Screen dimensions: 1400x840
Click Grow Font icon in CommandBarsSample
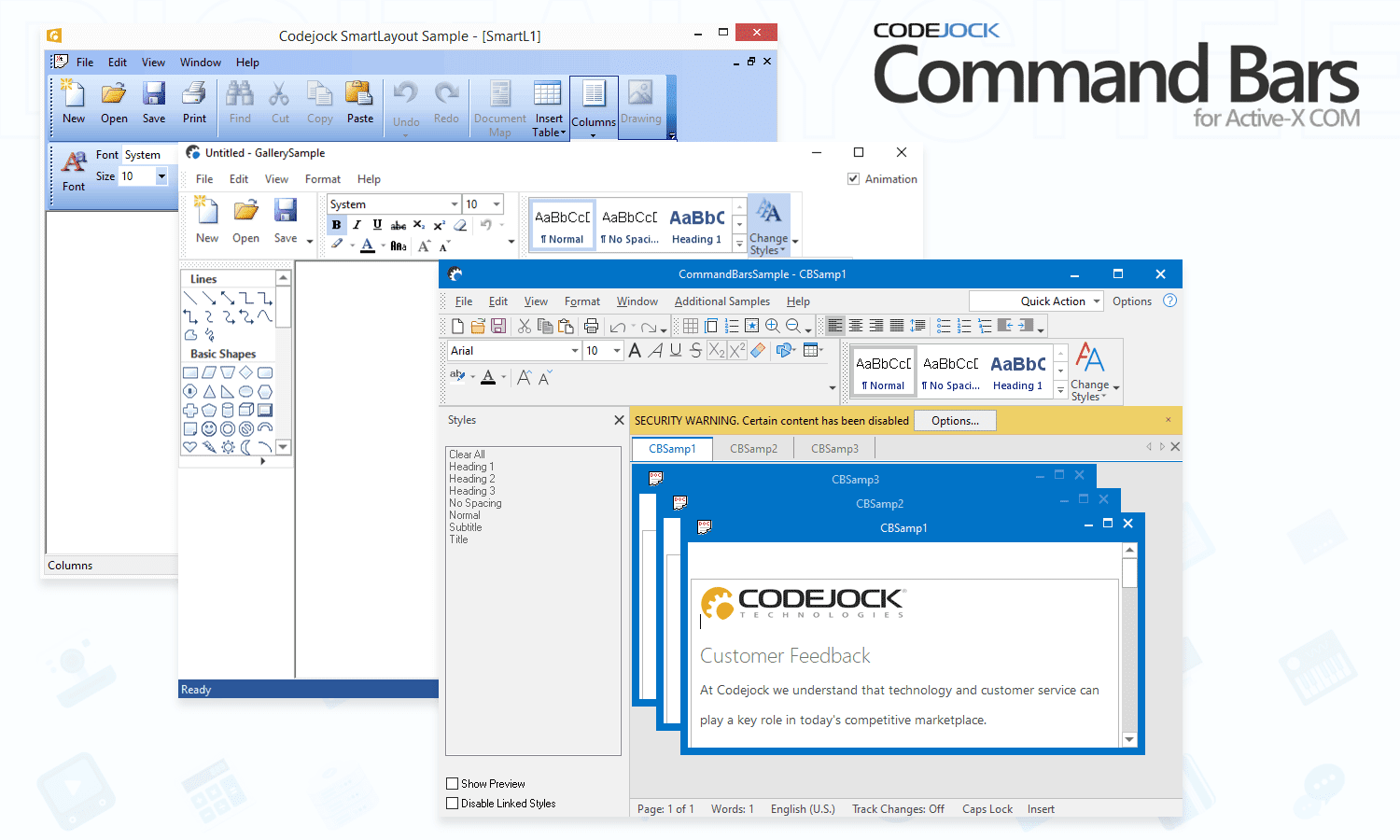click(x=525, y=377)
